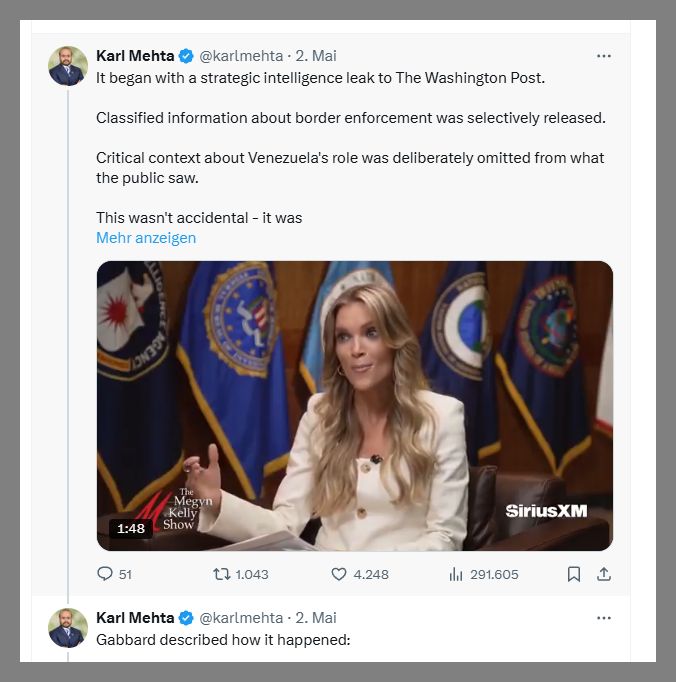676x682 pixels.
Task: Open the second tweet's 2. Mai timestamp
Action: coord(316,617)
